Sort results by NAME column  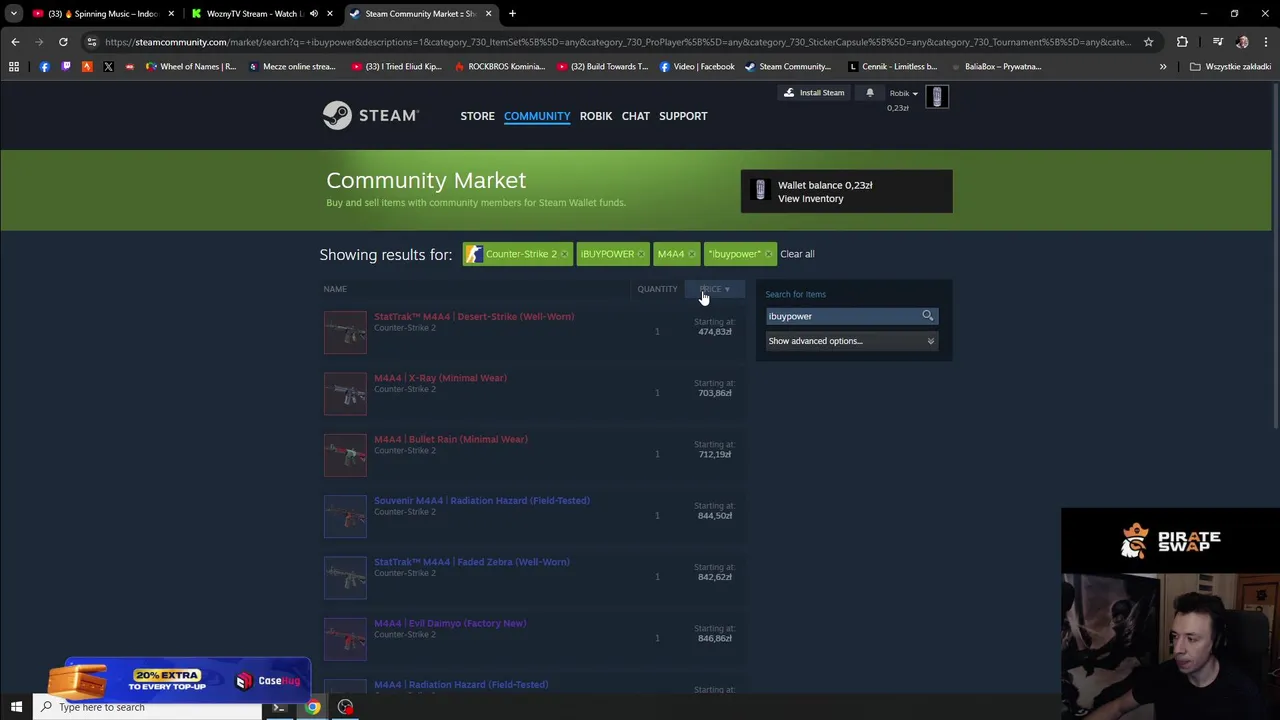335,289
